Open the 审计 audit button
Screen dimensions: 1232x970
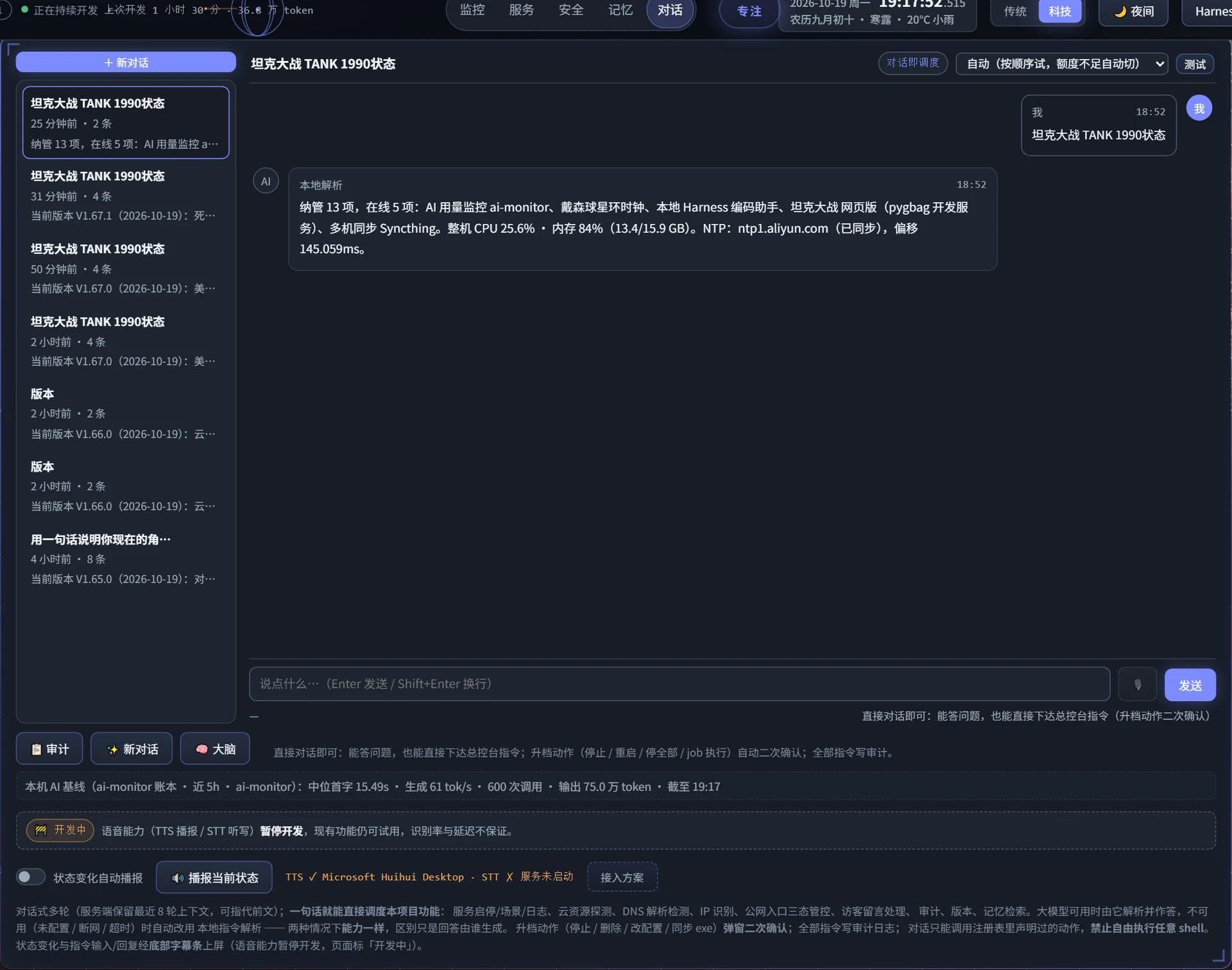49,749
